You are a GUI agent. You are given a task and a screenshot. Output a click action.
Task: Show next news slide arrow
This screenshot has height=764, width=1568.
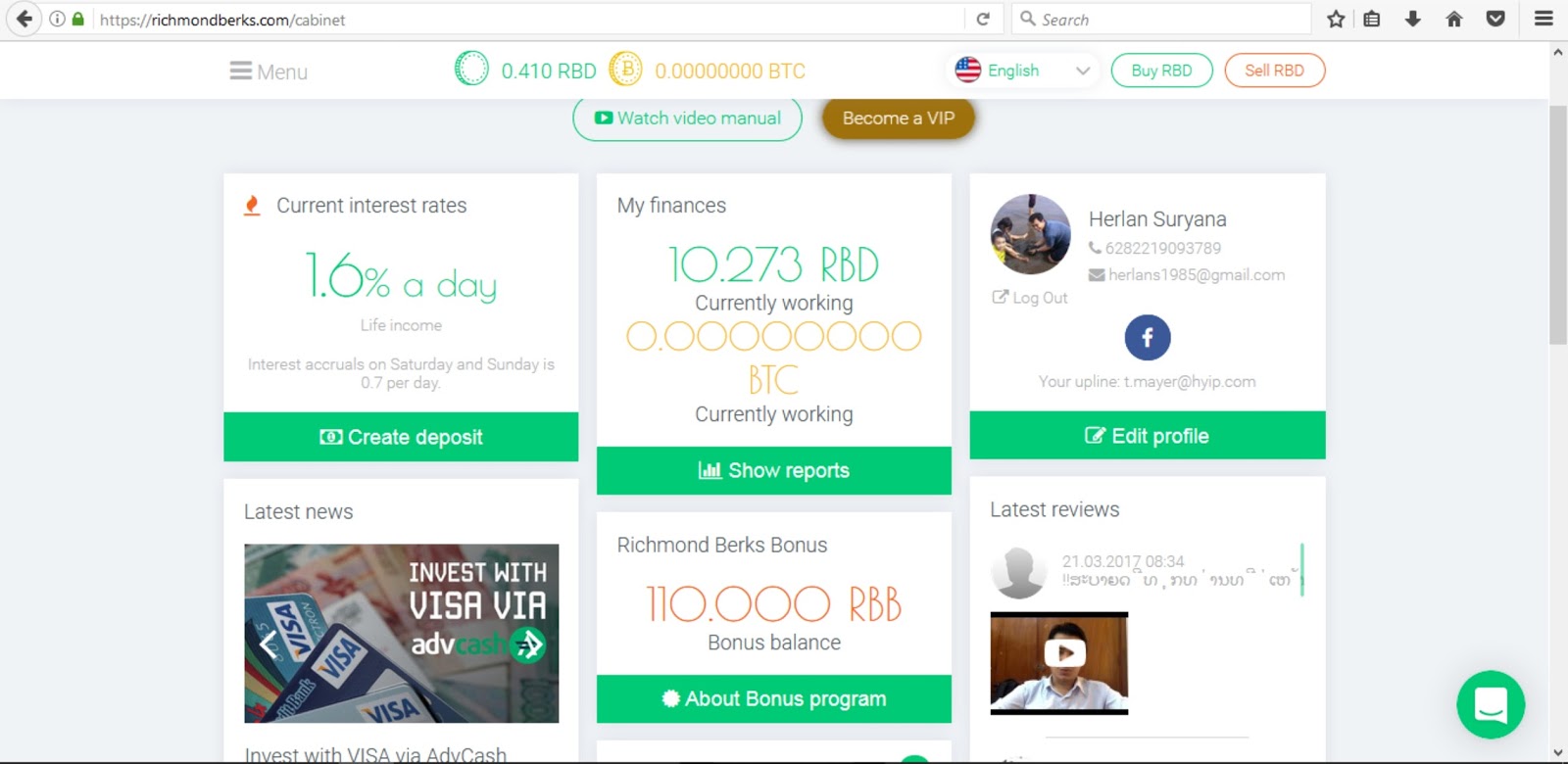click(x=528, y=644)
